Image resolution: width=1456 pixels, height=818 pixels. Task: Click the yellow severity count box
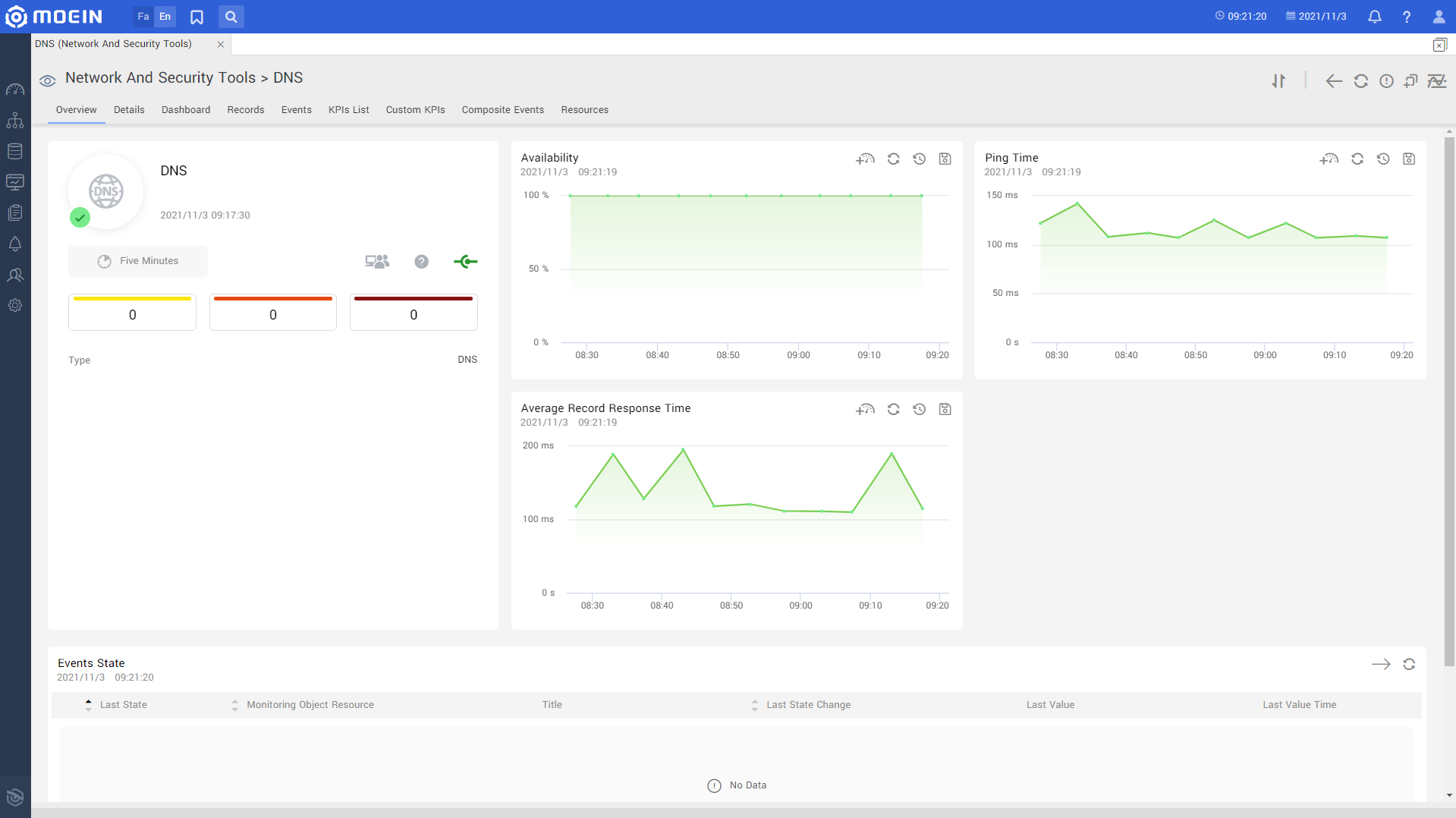pyautogui.click(x=132, y=313)
